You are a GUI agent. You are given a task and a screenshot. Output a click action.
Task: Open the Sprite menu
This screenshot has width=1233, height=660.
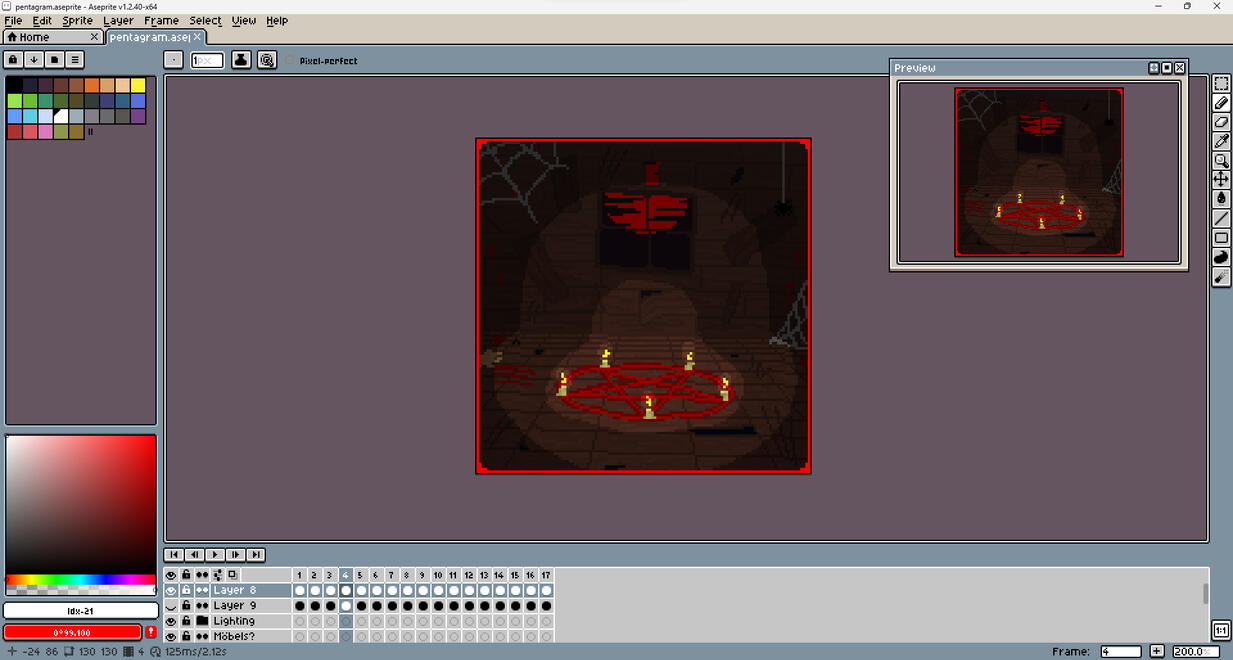(x=77, y=20)
